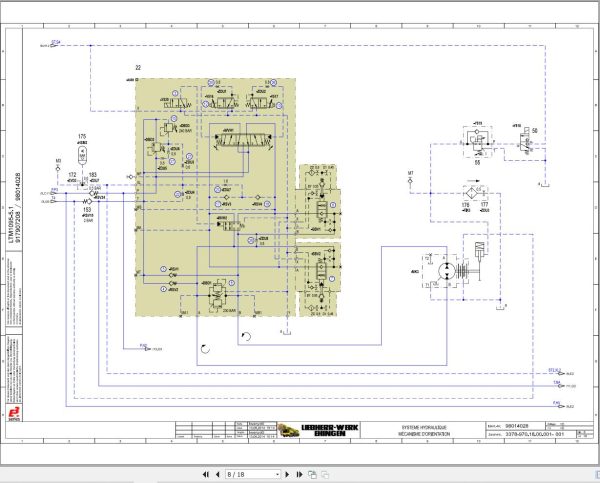Click the 'M7' test point label
This screenshot has width=600, height=483.
[411, 173]
